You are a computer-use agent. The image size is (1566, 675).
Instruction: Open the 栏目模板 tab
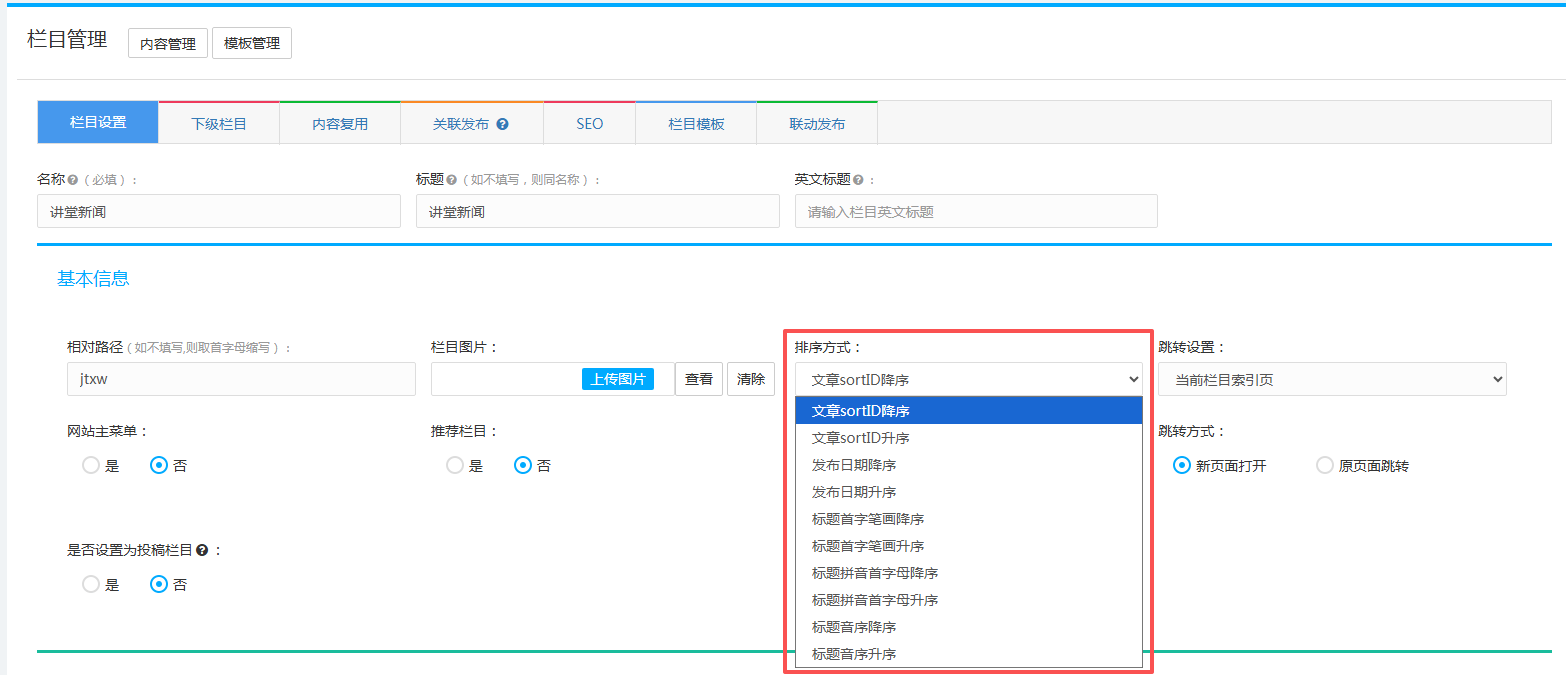pyautogui.click(x=696, y=124)
